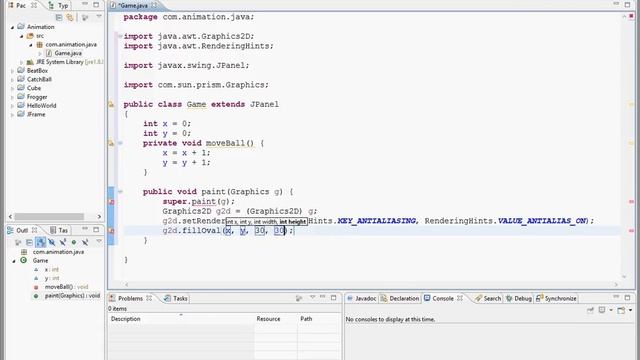Switch to the Pac (Package Explorer) tab
The width and height of the screenshot is (640, 360).
tap(20, 5)
